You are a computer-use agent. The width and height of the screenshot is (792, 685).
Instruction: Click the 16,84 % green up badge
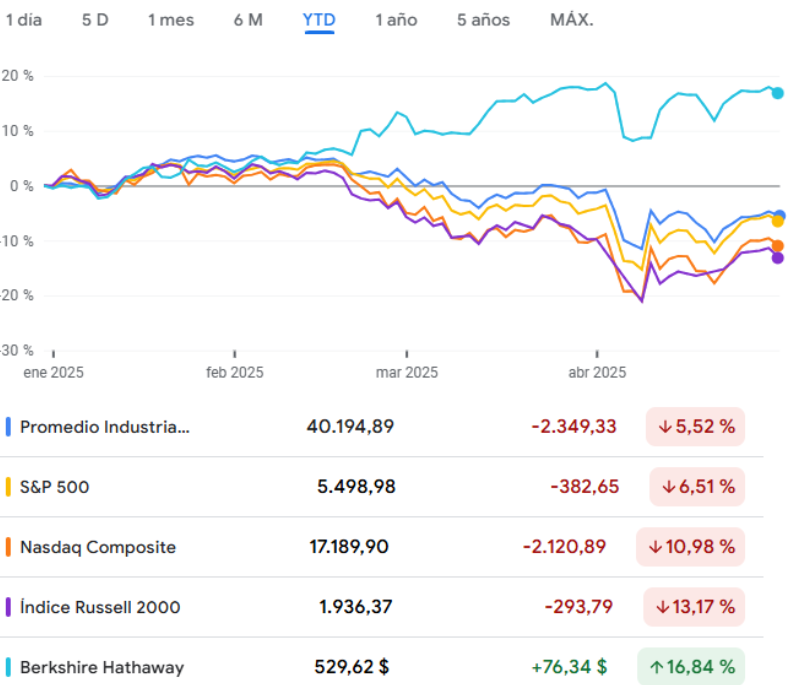pos(691,667)
